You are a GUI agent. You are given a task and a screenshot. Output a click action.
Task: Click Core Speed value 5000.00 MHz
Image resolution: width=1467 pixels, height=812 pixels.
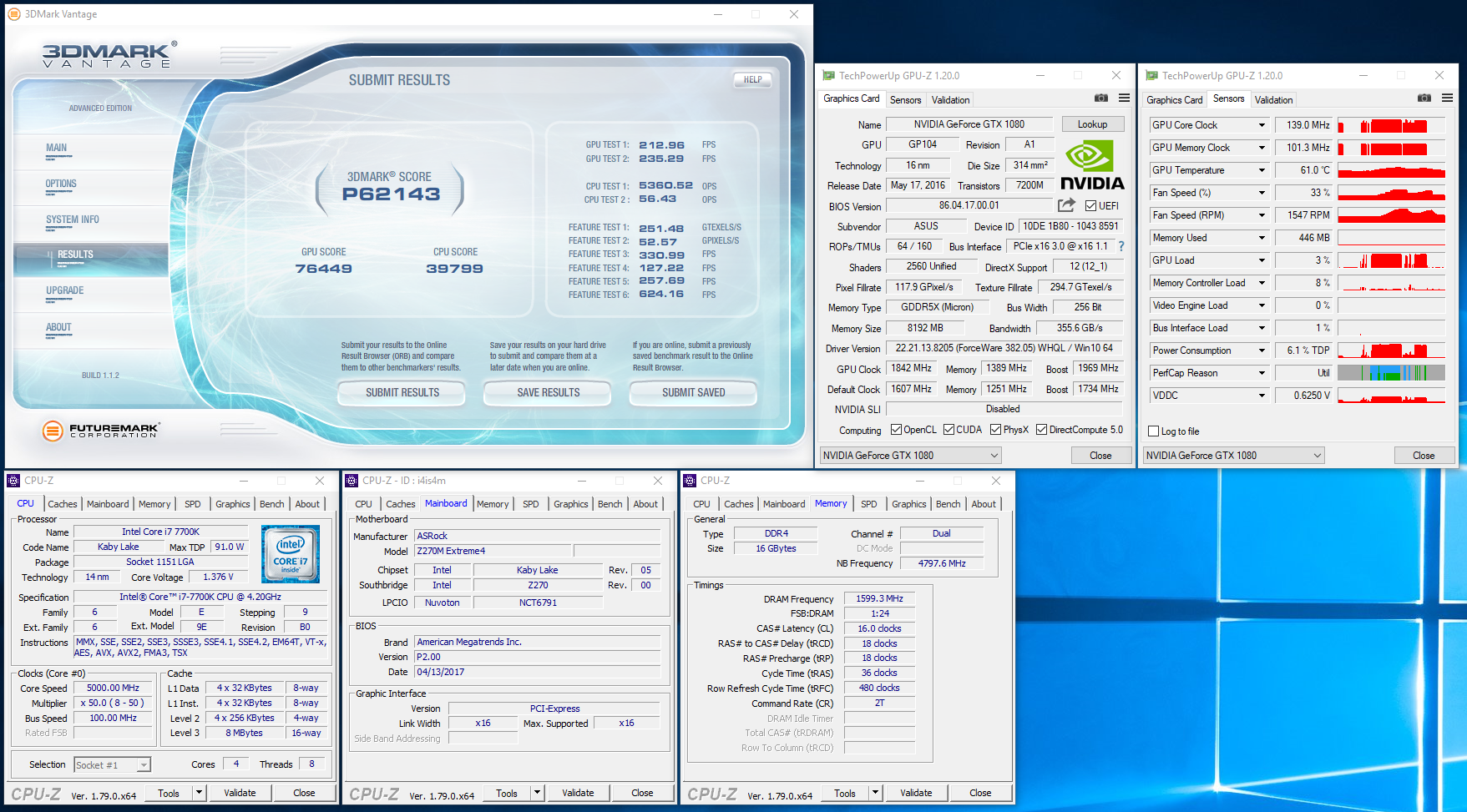coord(114,688)
